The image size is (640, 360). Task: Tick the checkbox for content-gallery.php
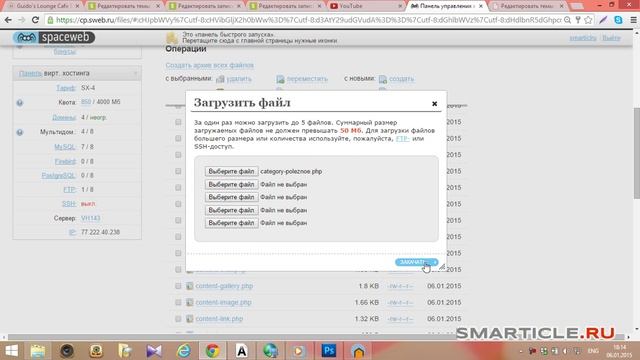pos(178,286)
